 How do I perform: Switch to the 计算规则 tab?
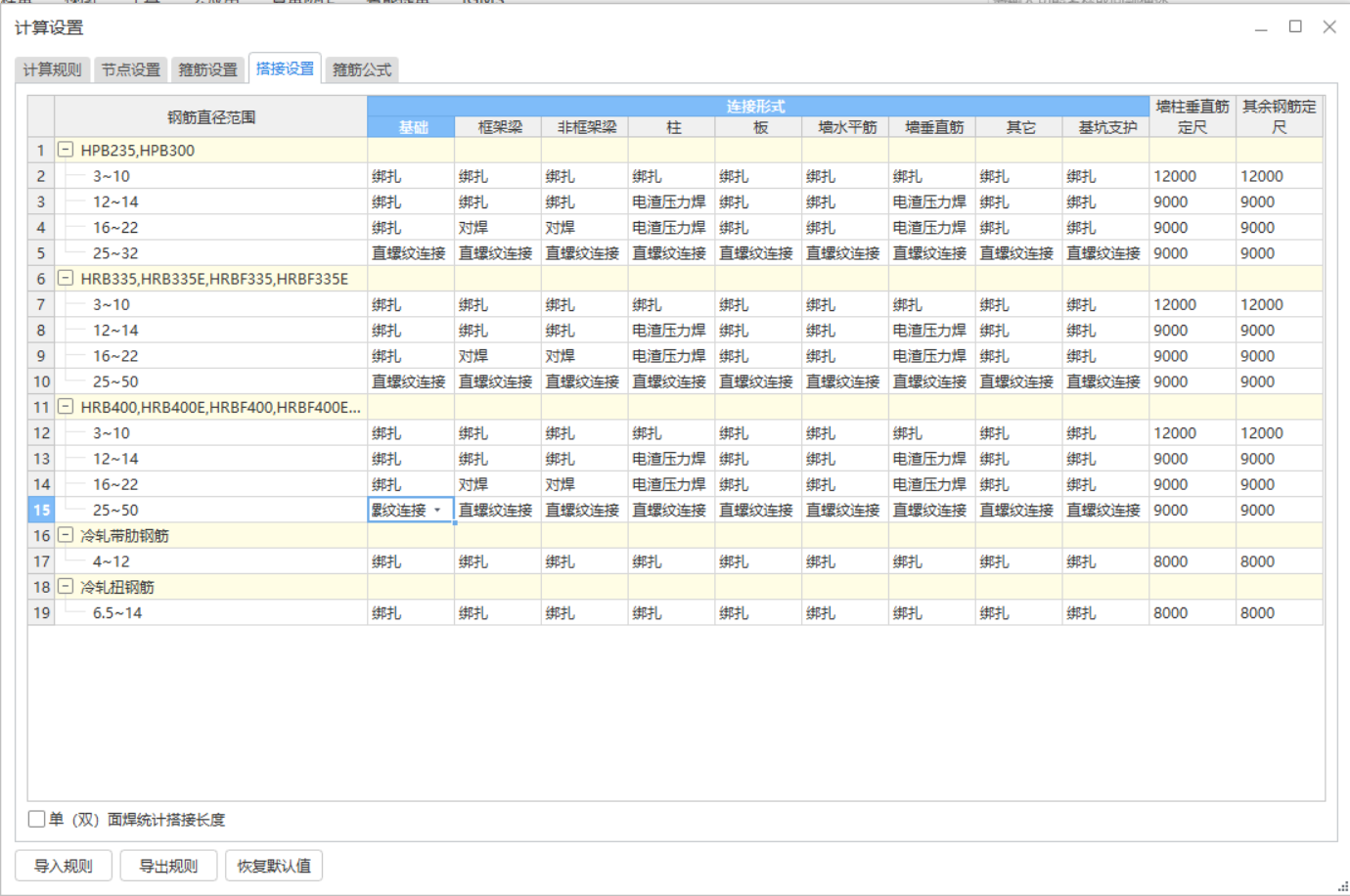(53, 69)
